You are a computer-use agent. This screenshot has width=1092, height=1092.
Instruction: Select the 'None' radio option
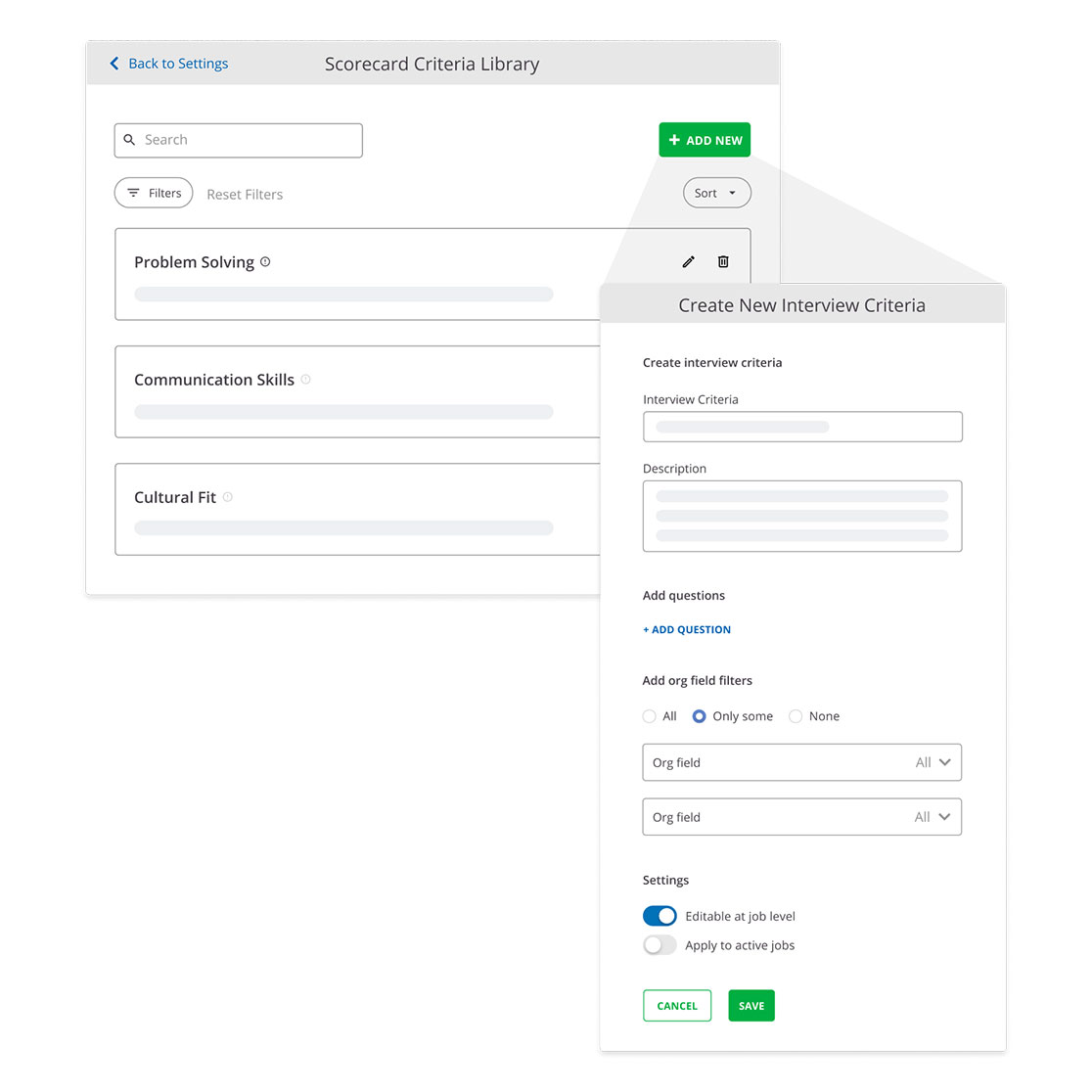[x=796, y=716]
